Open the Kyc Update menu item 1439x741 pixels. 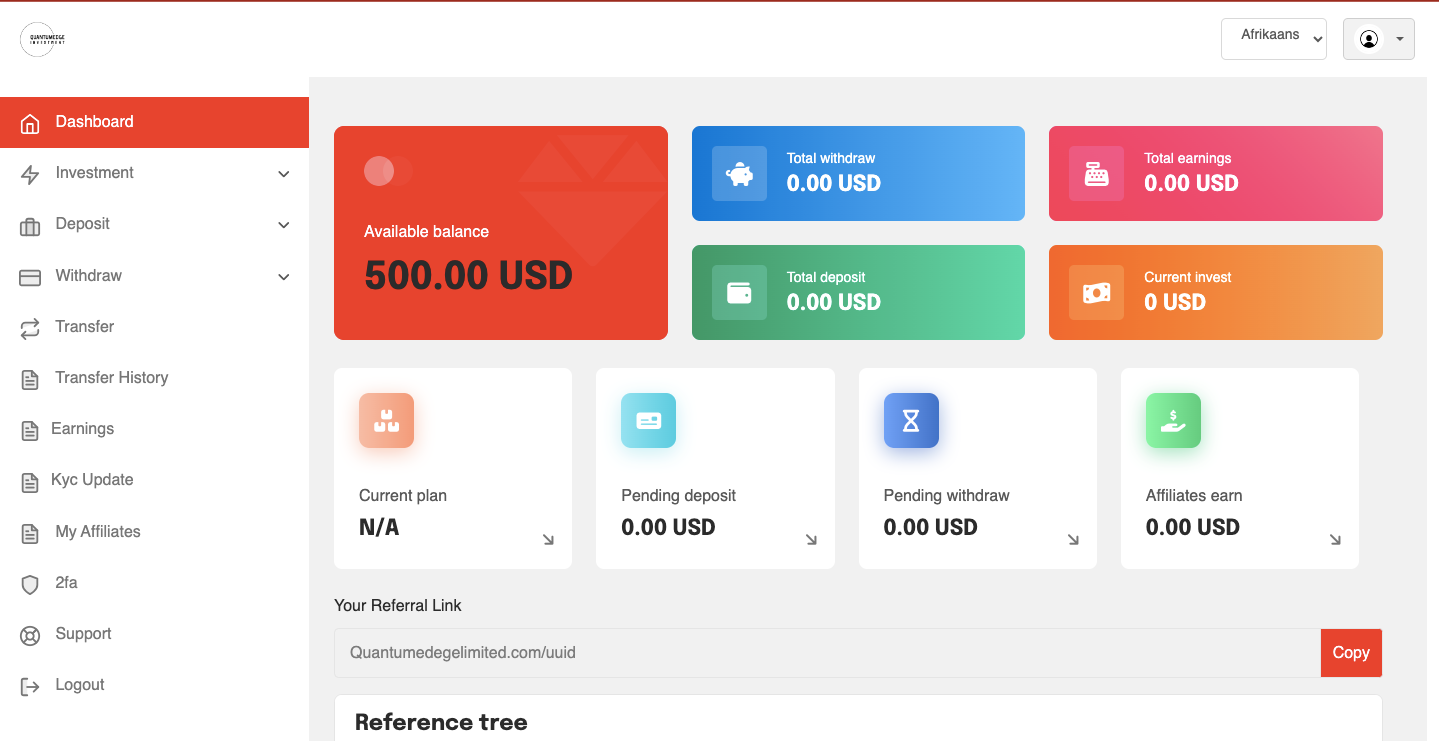92,480
